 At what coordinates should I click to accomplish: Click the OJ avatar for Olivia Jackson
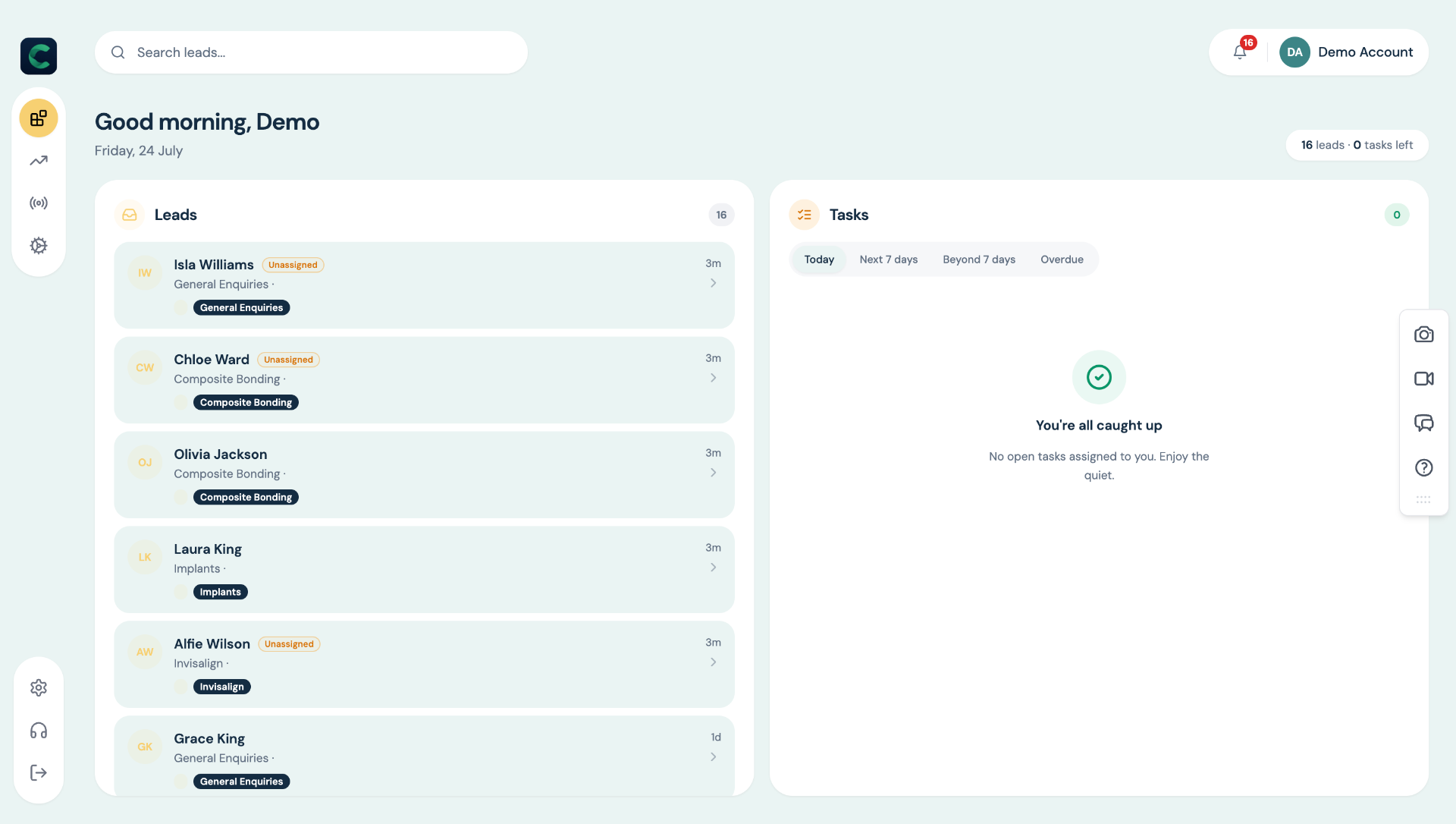coord(145,463)
